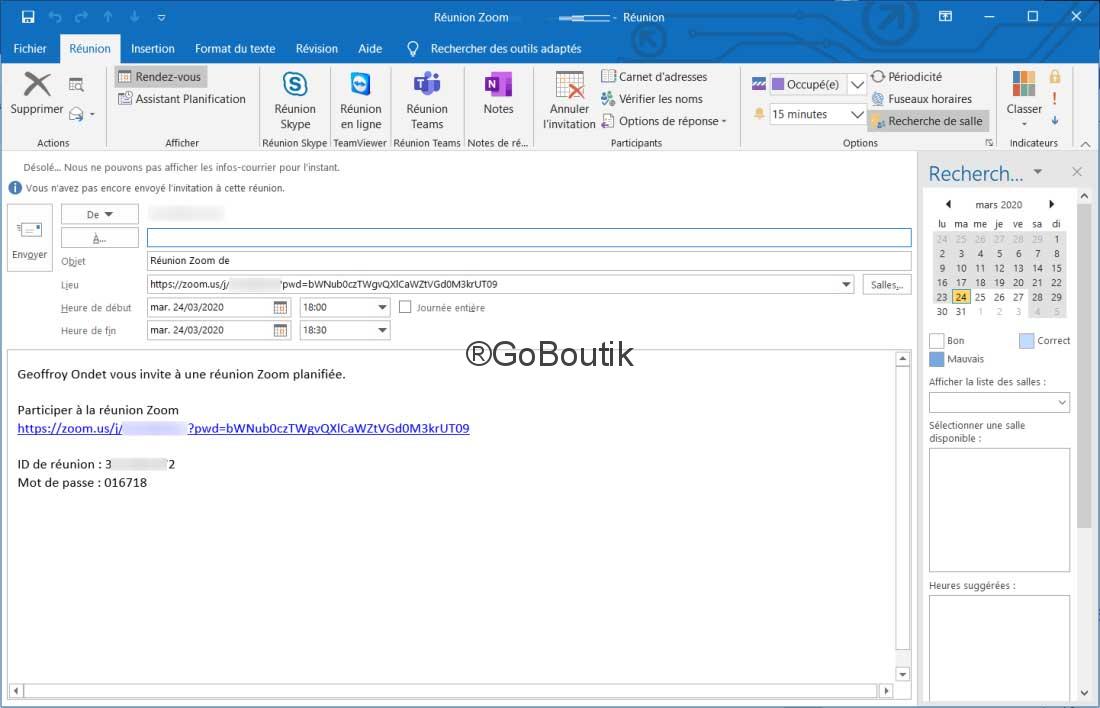The width and height of the screenshot is (1100, 708).
Task: Open end time 18:30 dropdown
Action: pyautogui.click(x=382, y=330)
